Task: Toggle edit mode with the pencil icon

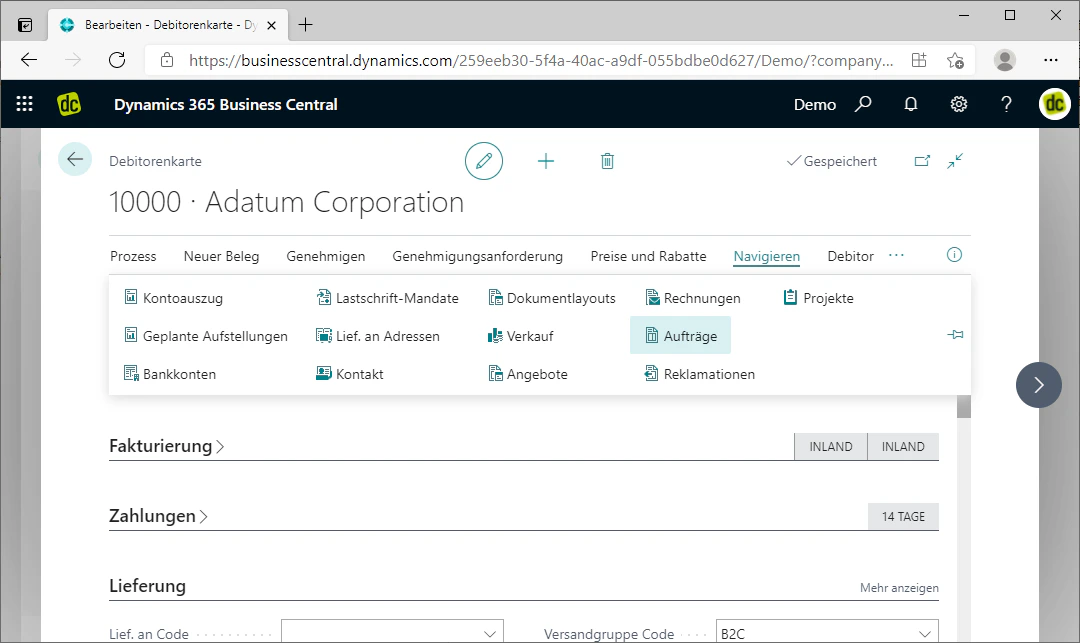Action: (484, 161)
